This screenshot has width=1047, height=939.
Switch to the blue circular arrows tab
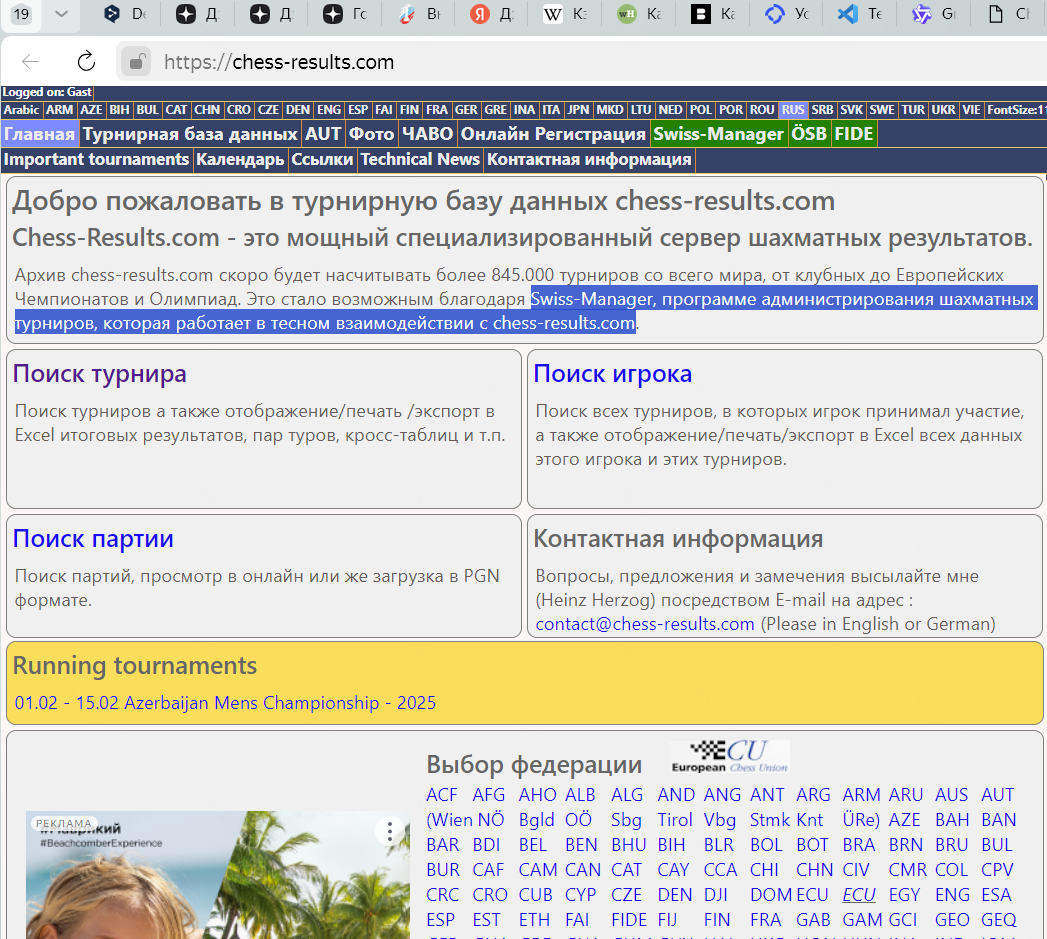pos(774,13)
